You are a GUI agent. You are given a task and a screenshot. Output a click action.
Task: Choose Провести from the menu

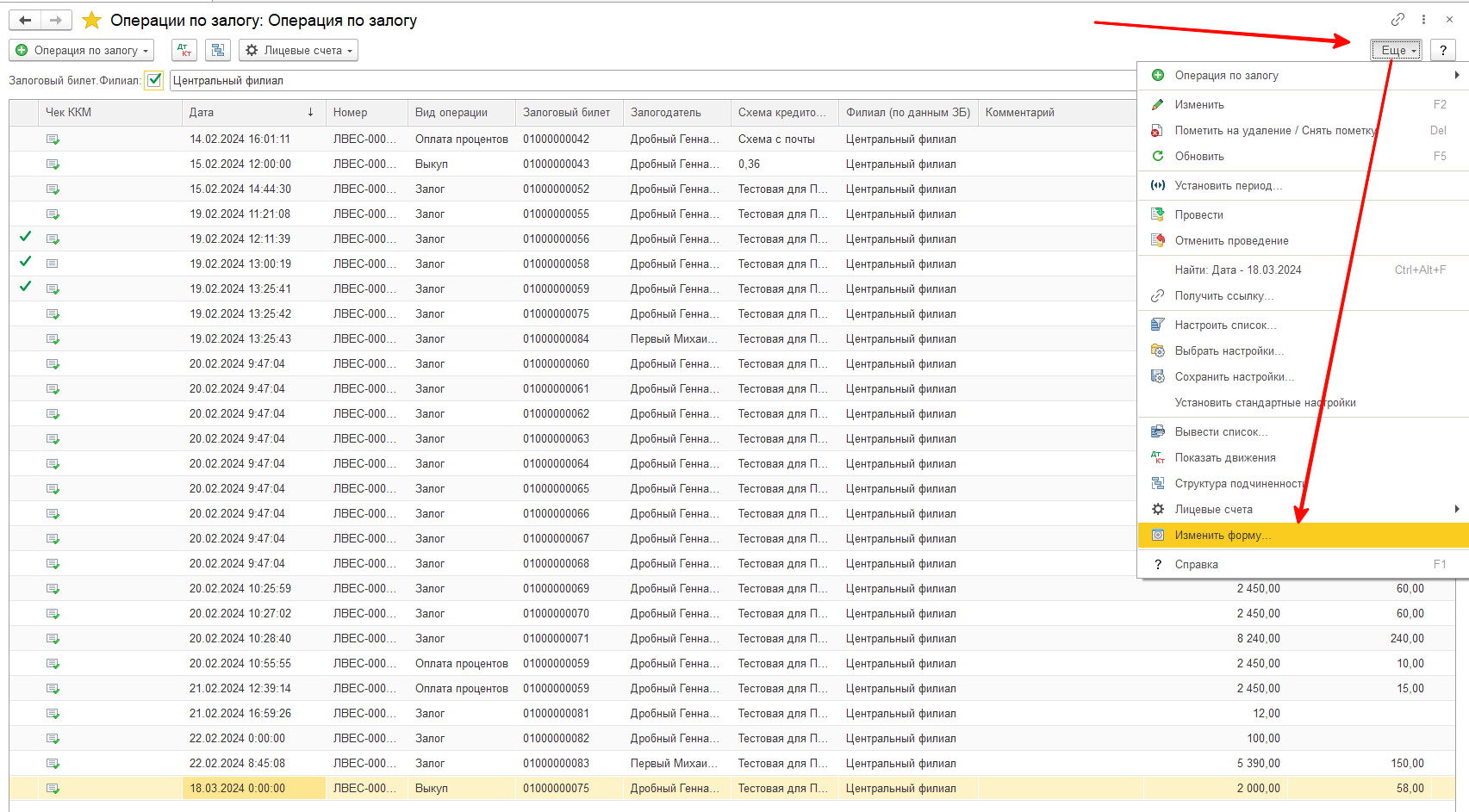1304,215
